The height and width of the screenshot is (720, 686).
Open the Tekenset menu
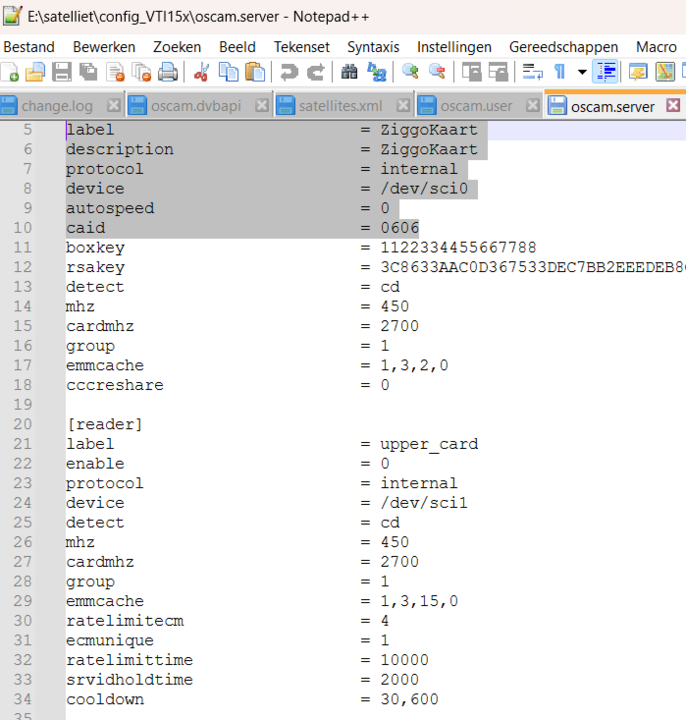coord(302,47)
